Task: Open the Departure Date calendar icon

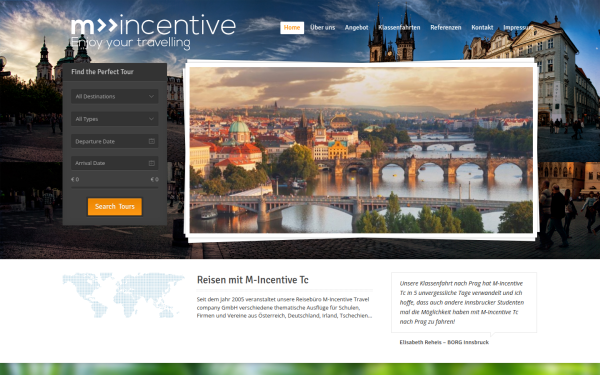Action: coord(152,141)
